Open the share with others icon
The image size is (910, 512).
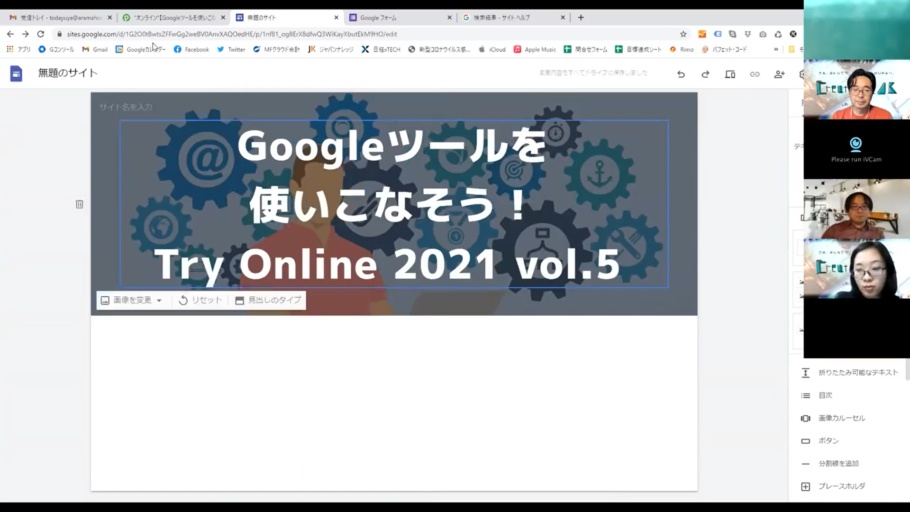point(779,74)
